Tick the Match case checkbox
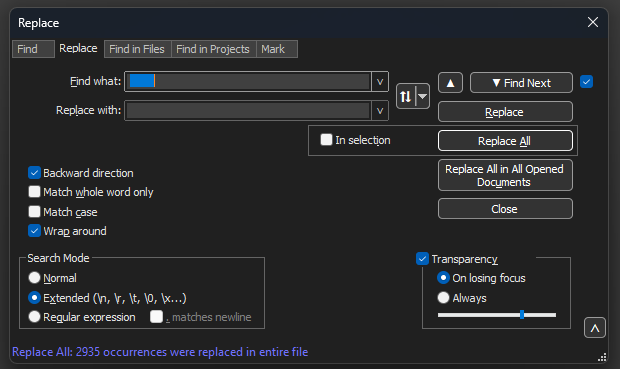620x369 pixels. pyautogui.click(x=34, y=212)
